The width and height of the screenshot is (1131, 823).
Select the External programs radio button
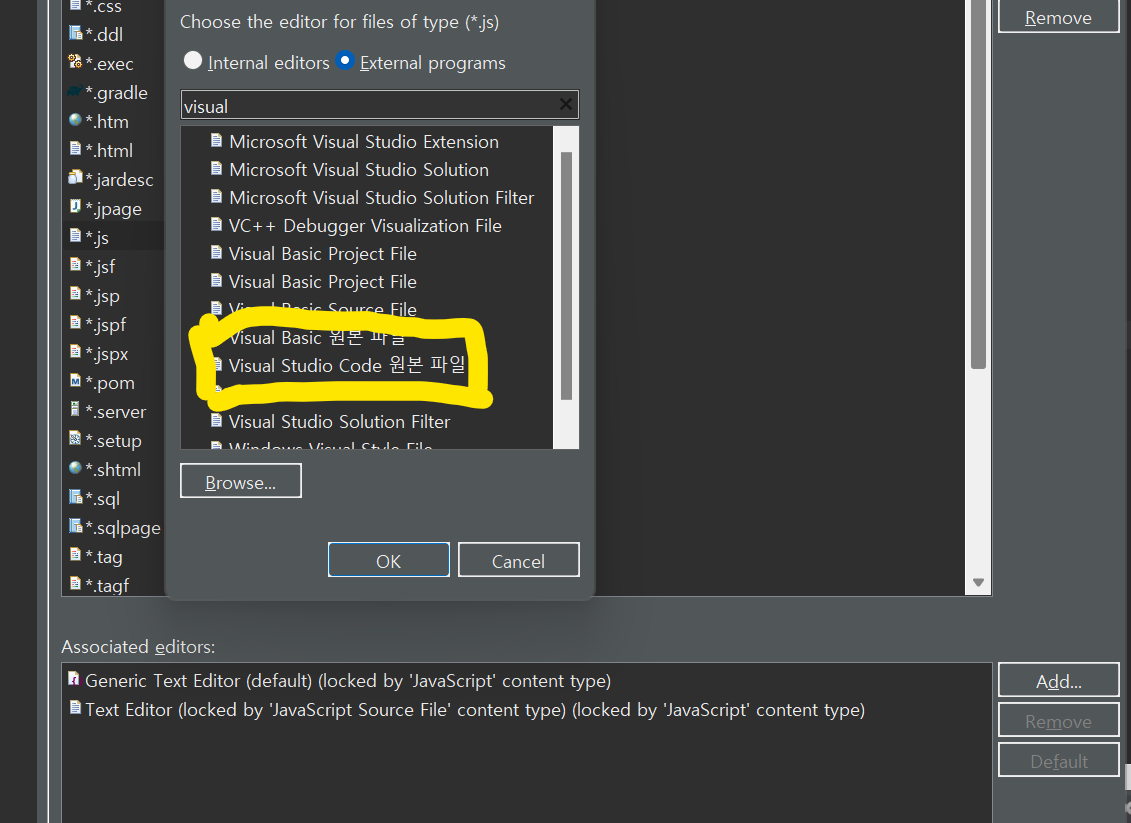point(345,61)
